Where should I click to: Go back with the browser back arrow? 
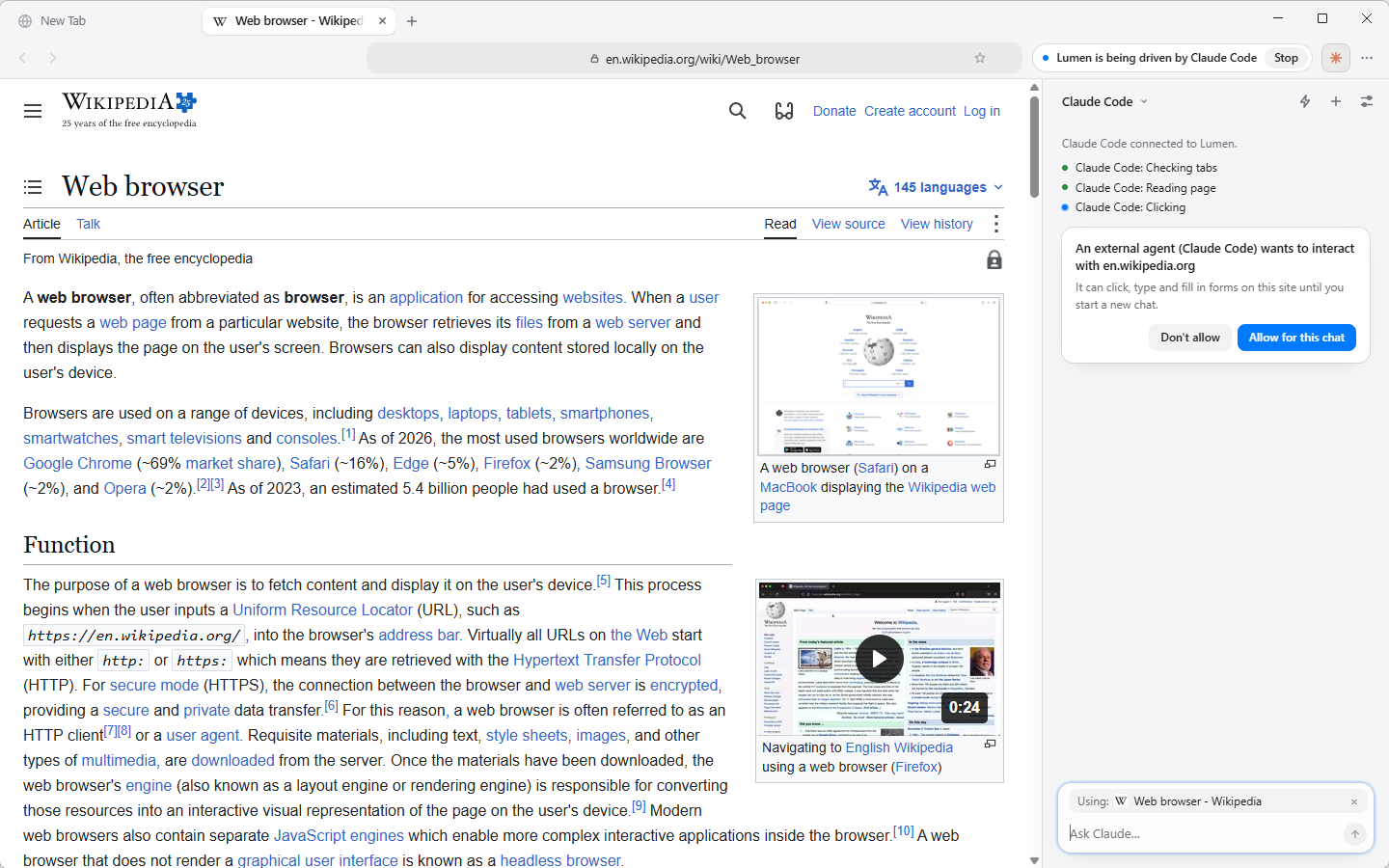[x=22, y=58]
